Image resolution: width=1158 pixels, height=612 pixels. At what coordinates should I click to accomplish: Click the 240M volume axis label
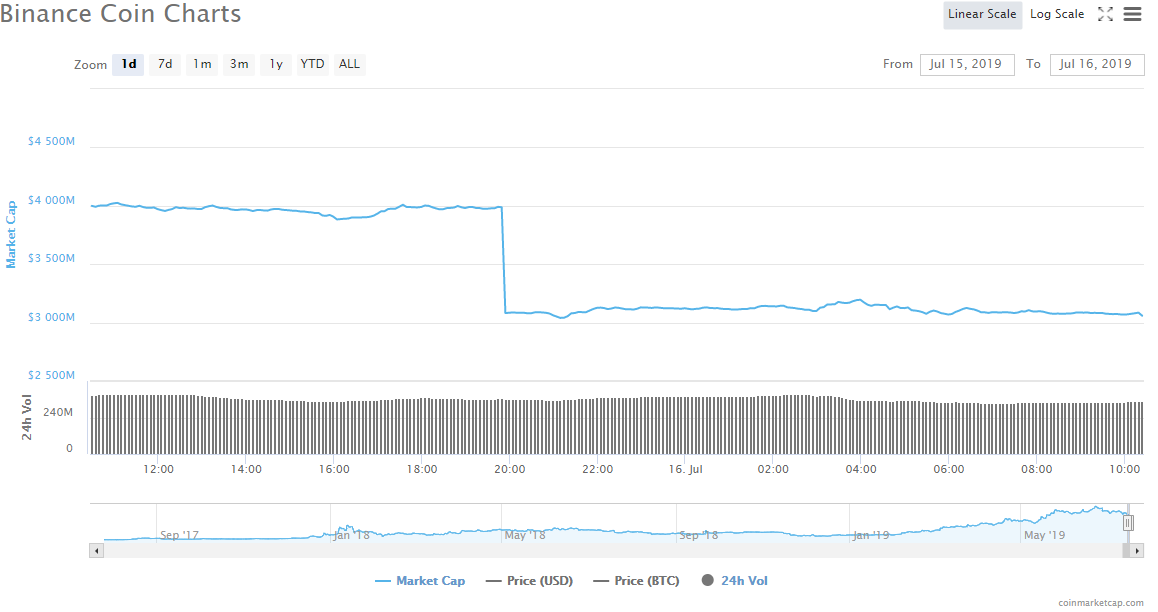click(58, 412)
